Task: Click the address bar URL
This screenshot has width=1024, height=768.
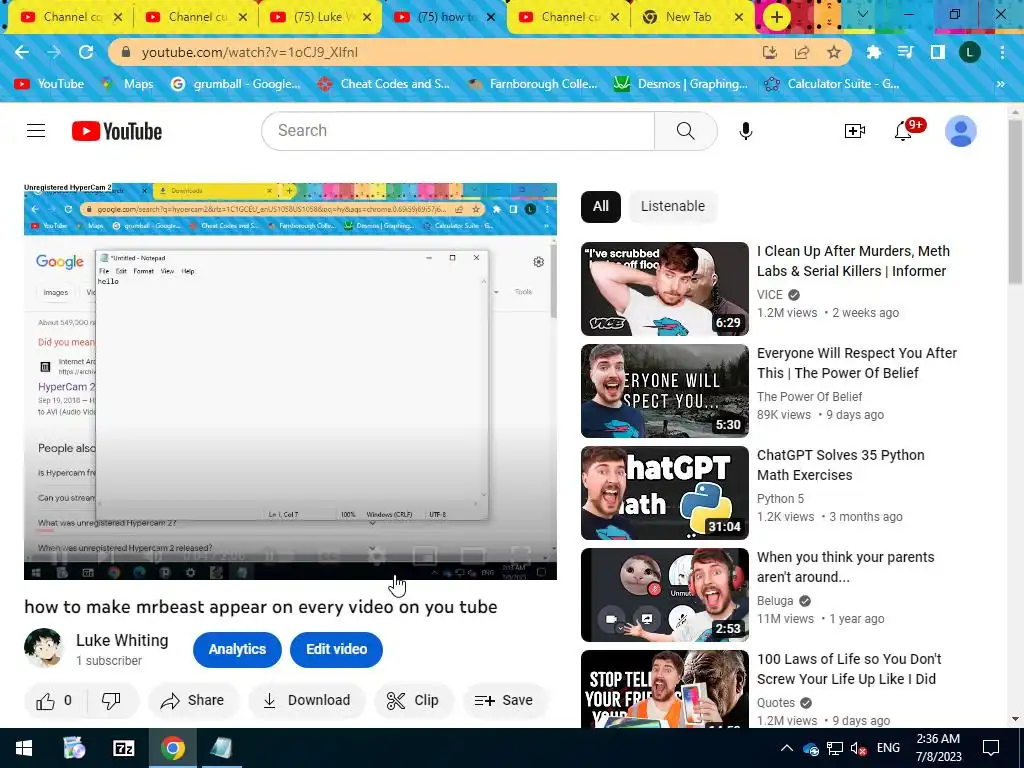Action: pyautogui.click(x=249, y=52)
